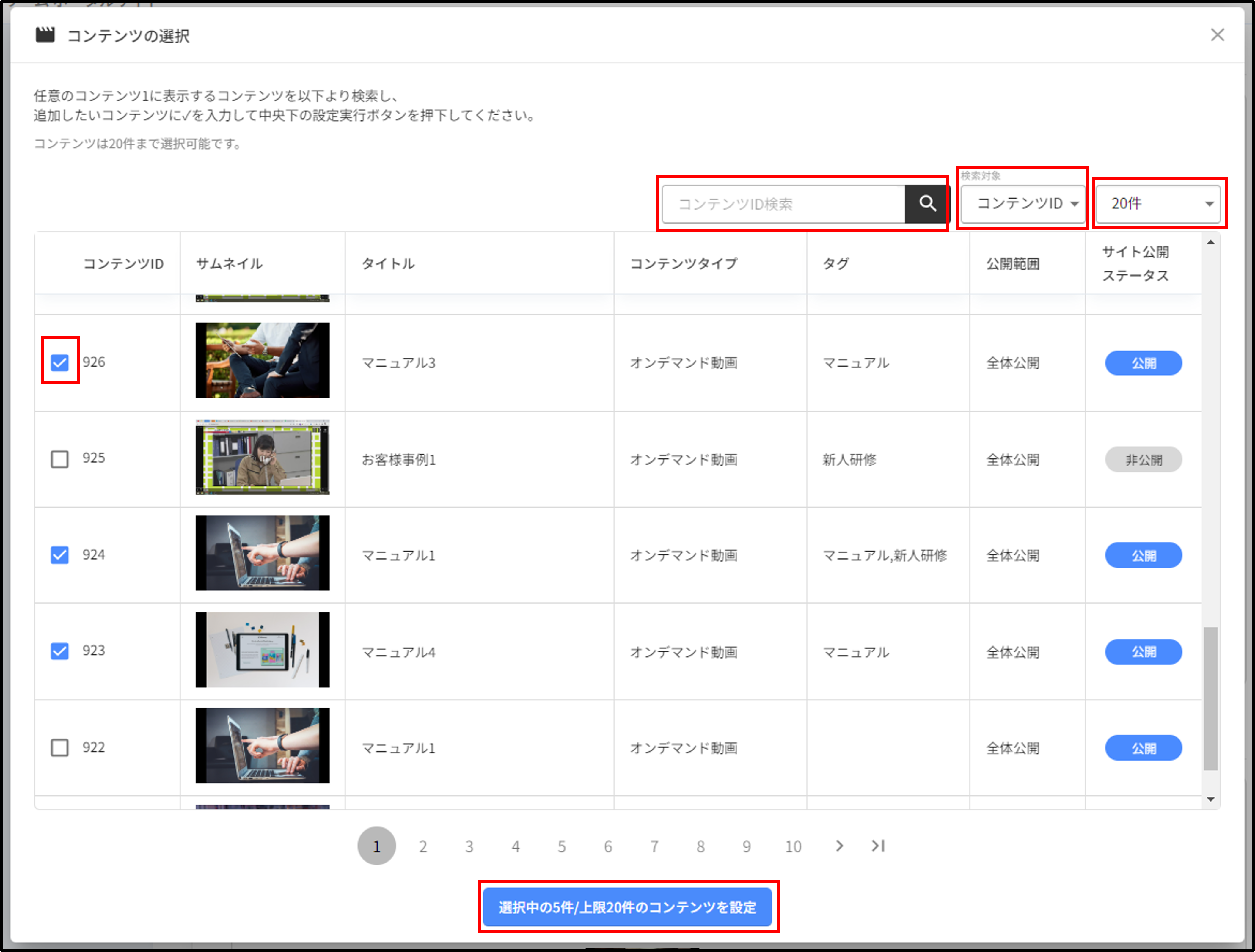Click the magnifying glass search icon
This screenshot has width=1255, height=952.
pyautogui.click(x=927, y=204)
